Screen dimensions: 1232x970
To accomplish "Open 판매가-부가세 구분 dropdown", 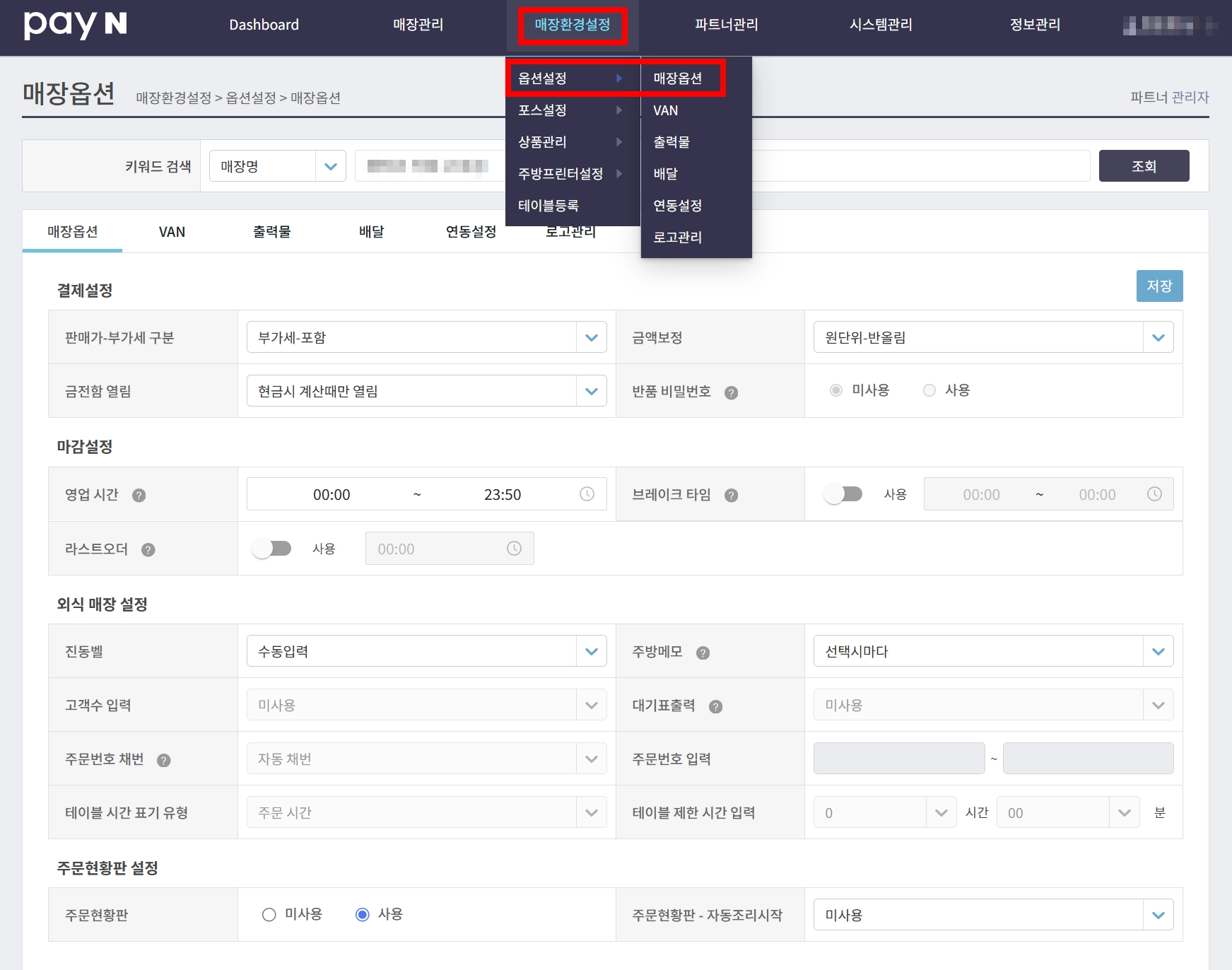I will [427, 337].
